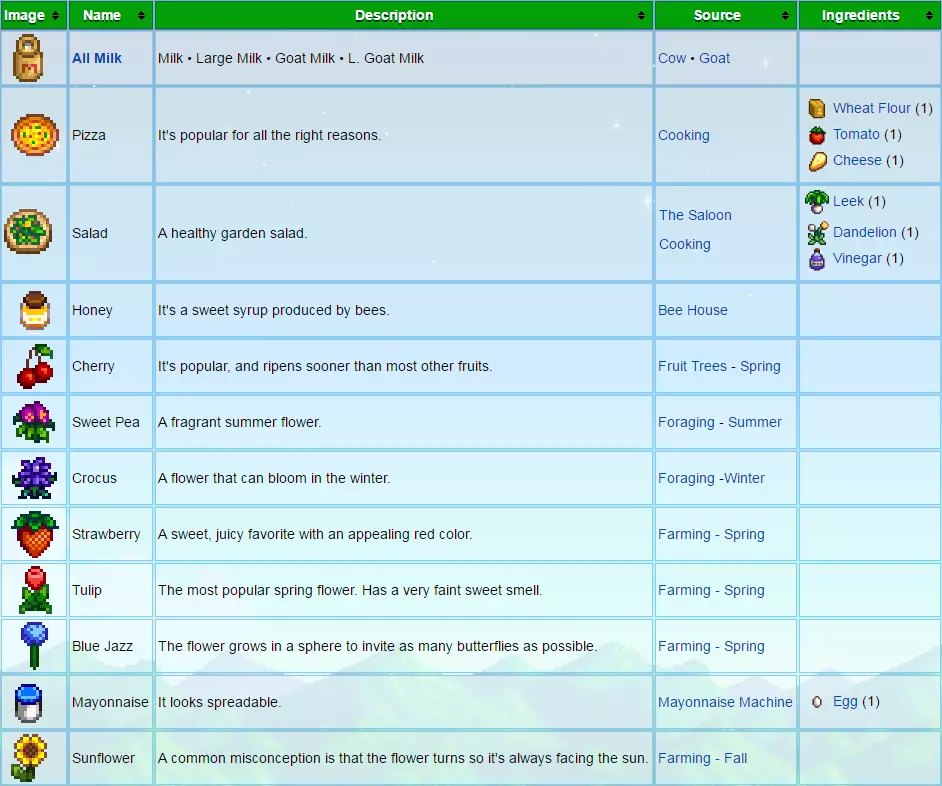Open the Cheese ingredient link
Screen dimensions: 942x786
pos(857,160)
